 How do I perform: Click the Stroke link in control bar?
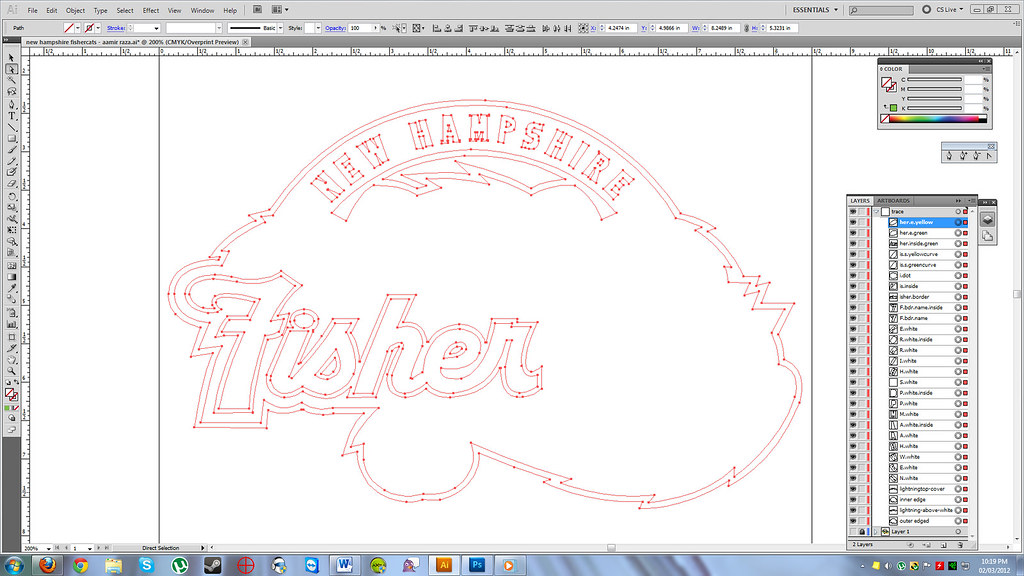[116, 28]
